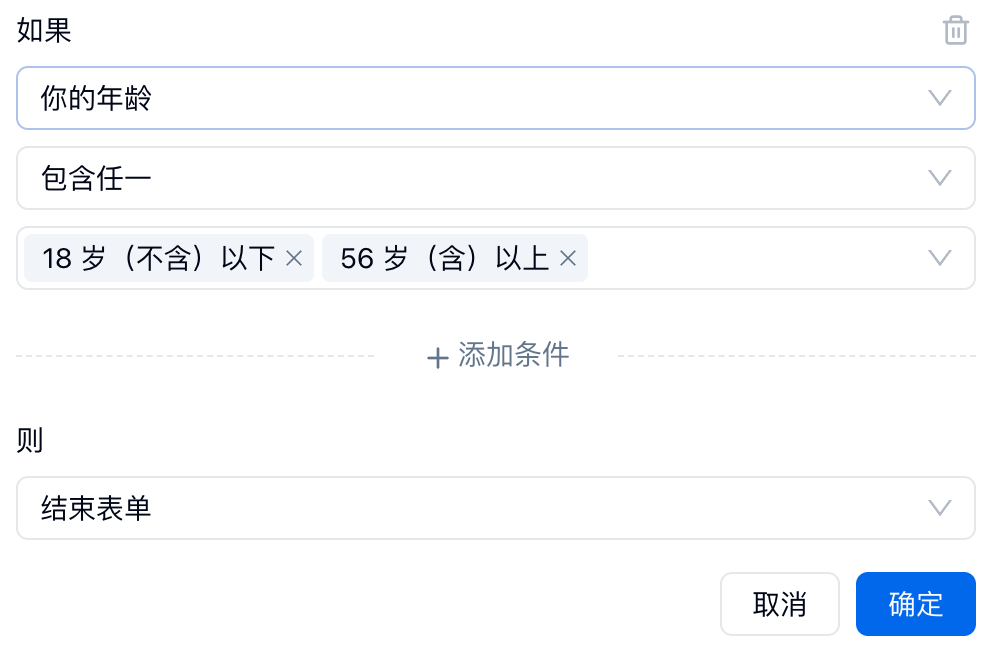Select the 56 岁（含）以上 tag label
Screen dimensions: 1002x658
[x=444, y=258]
